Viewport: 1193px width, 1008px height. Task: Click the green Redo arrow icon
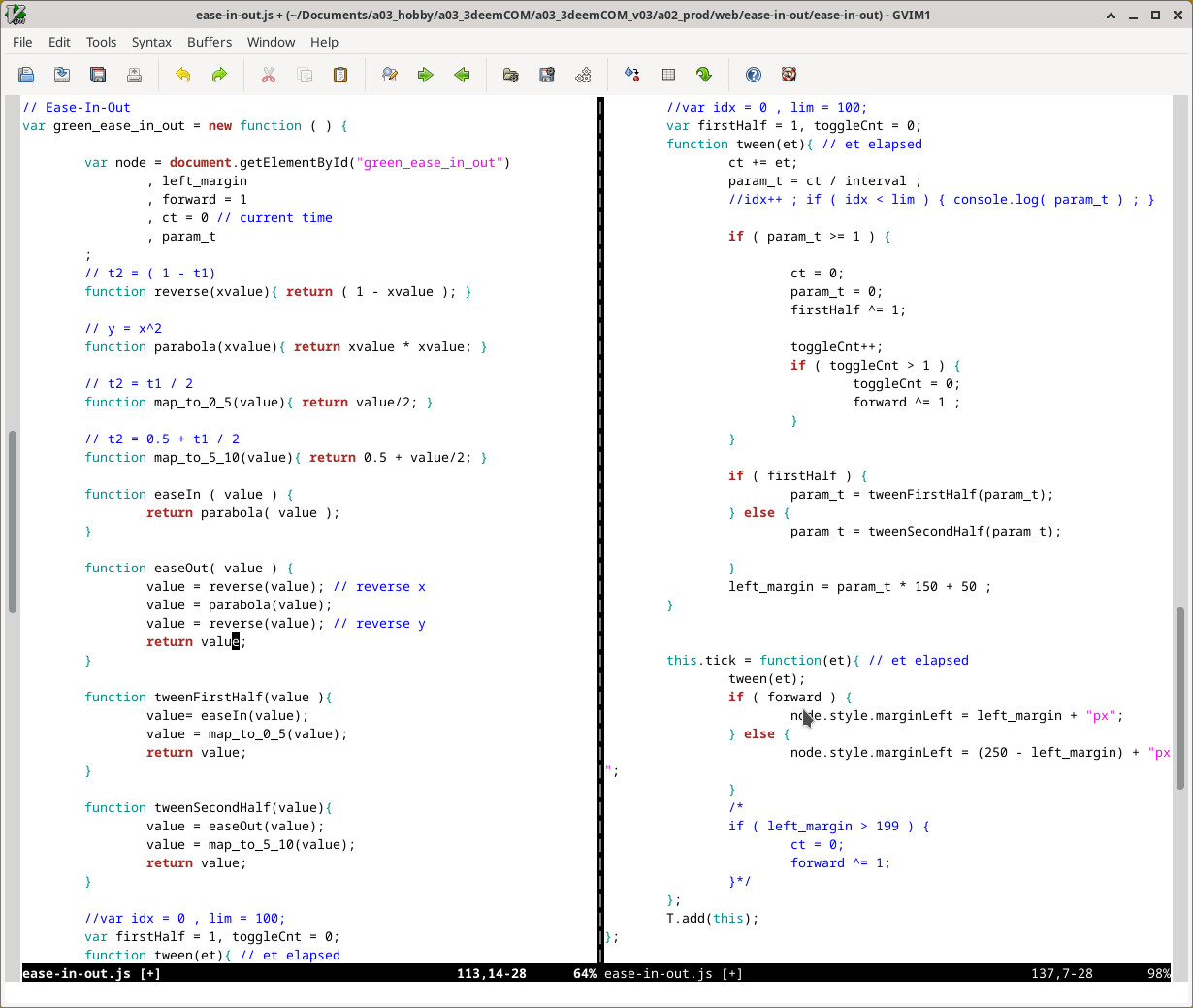[219, 75]
